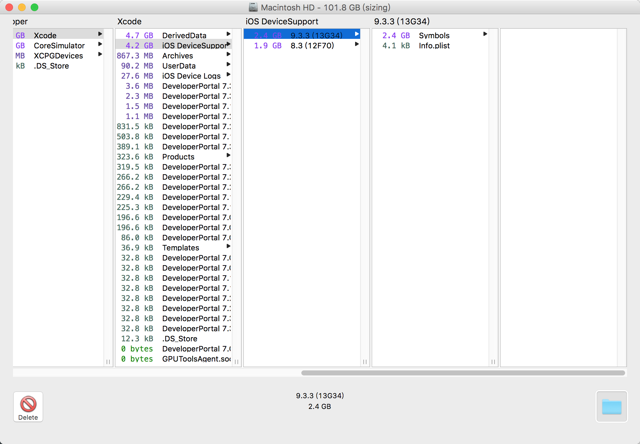
Task: Select the iOS Device Logs 27.6 MB row
Action: [x=174, y=76]
